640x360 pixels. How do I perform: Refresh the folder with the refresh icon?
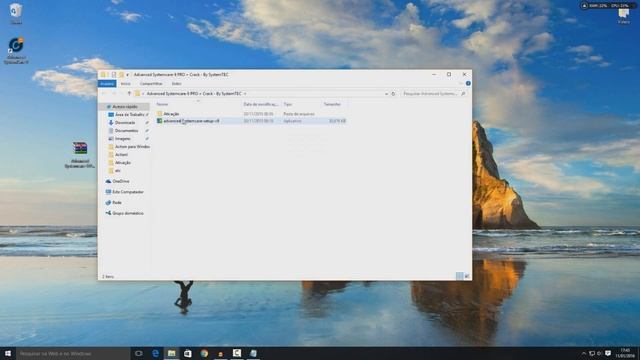(393, 94)
